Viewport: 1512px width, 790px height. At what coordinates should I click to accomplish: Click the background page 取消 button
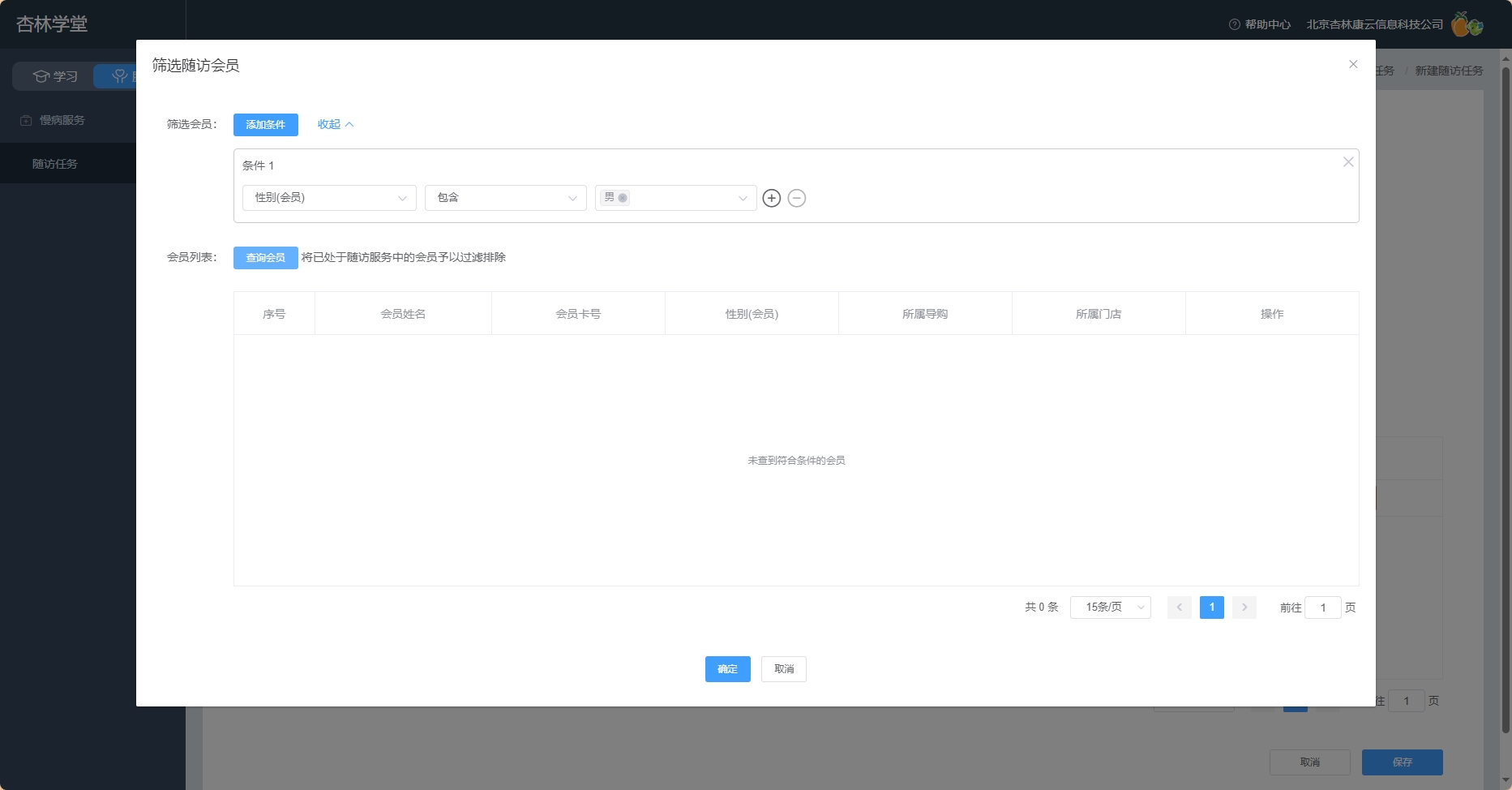tap(1310, 762)
